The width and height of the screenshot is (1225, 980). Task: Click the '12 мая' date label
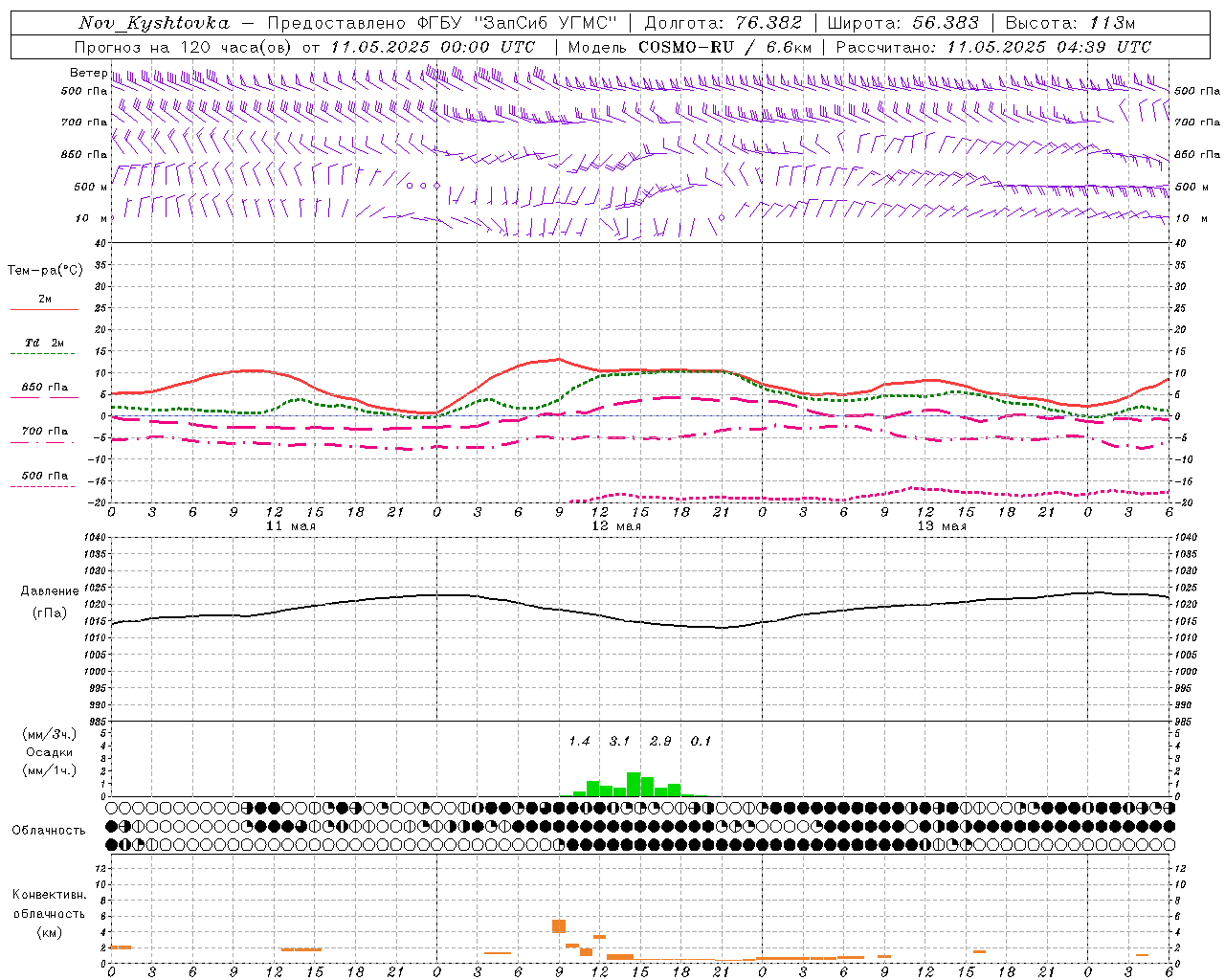616,526
